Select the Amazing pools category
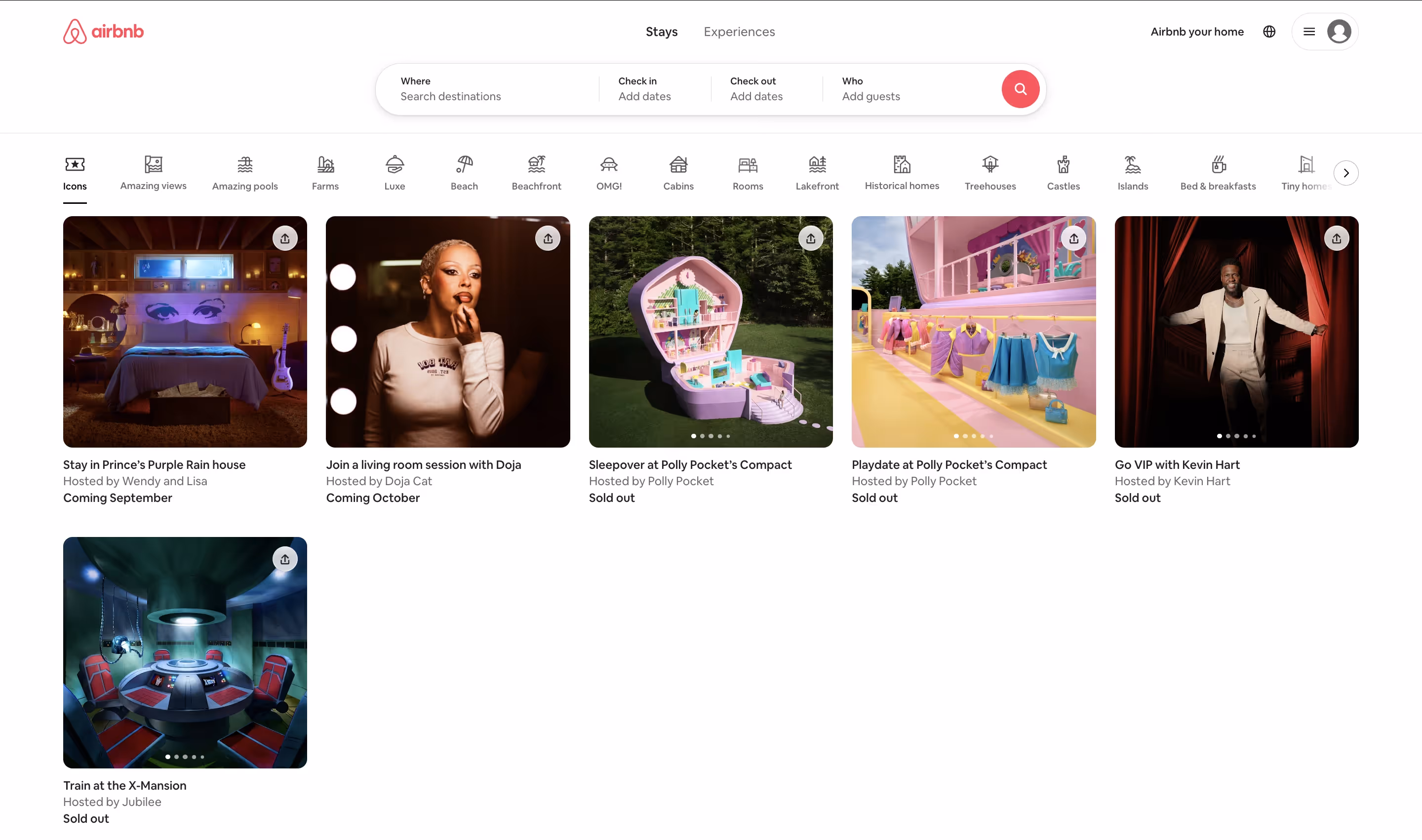 point(244,174)
